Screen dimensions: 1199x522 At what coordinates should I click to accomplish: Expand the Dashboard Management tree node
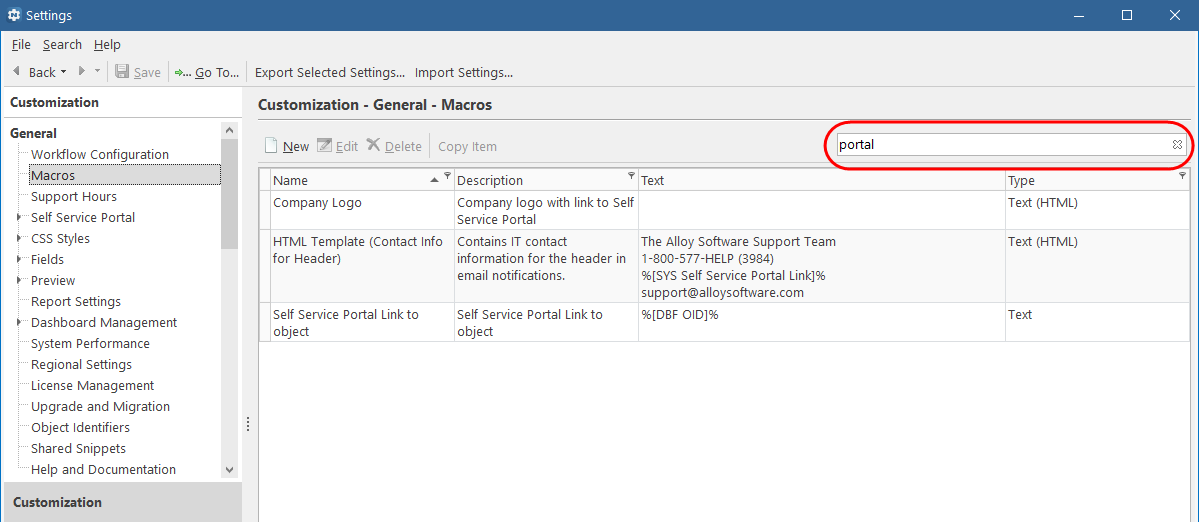point(18,323)
